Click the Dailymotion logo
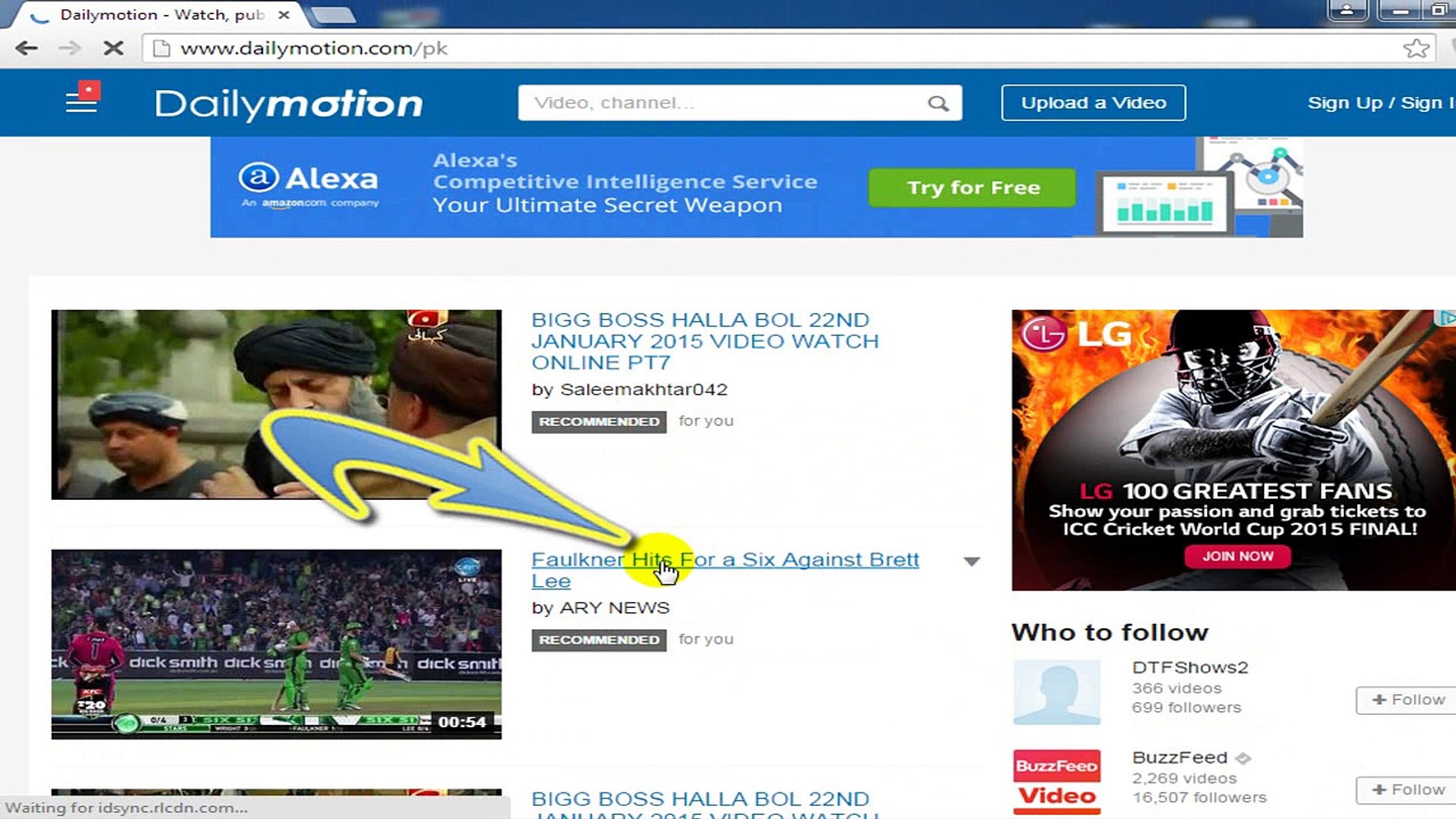 pyautogui.click(x=288, y=104)
